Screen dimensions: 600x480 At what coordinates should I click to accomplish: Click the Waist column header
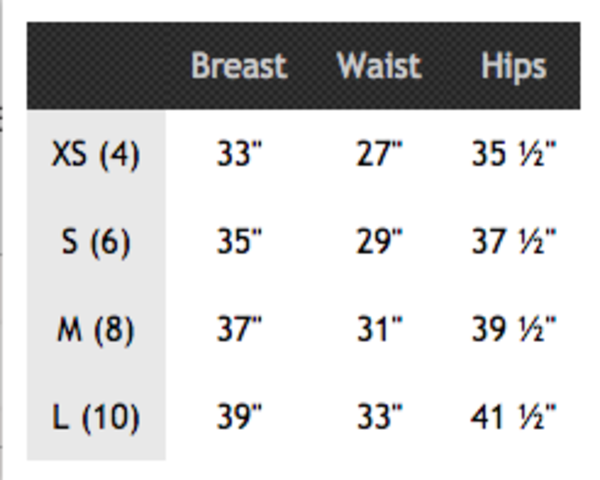click(379, 66)
